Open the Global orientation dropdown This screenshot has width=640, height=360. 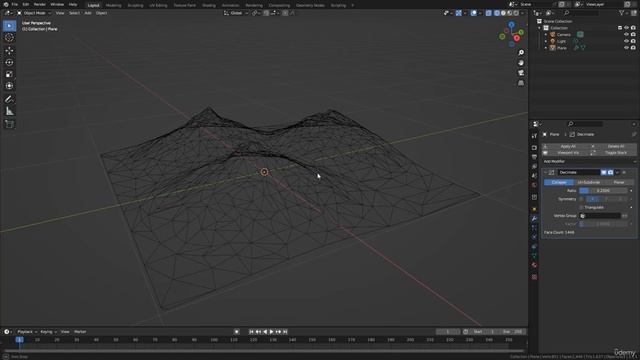236,13
